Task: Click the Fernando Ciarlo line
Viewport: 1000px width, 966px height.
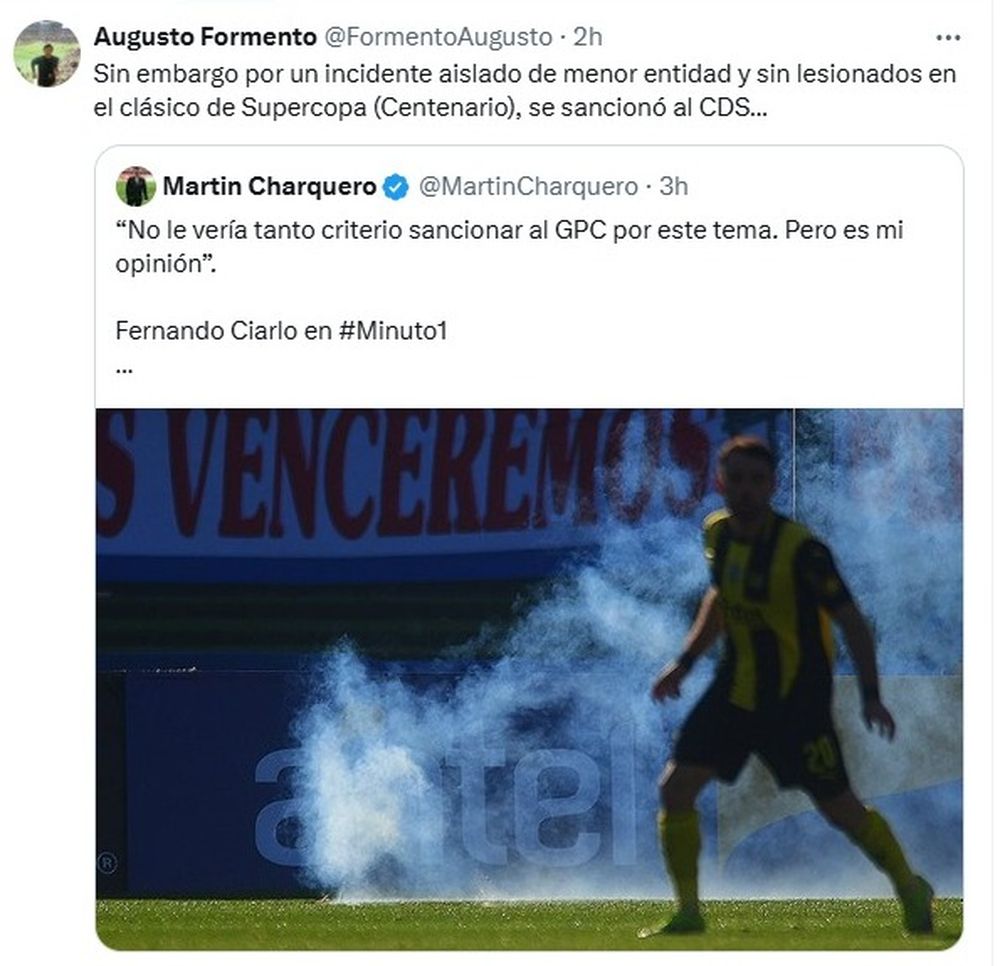Action: (281, 330)
